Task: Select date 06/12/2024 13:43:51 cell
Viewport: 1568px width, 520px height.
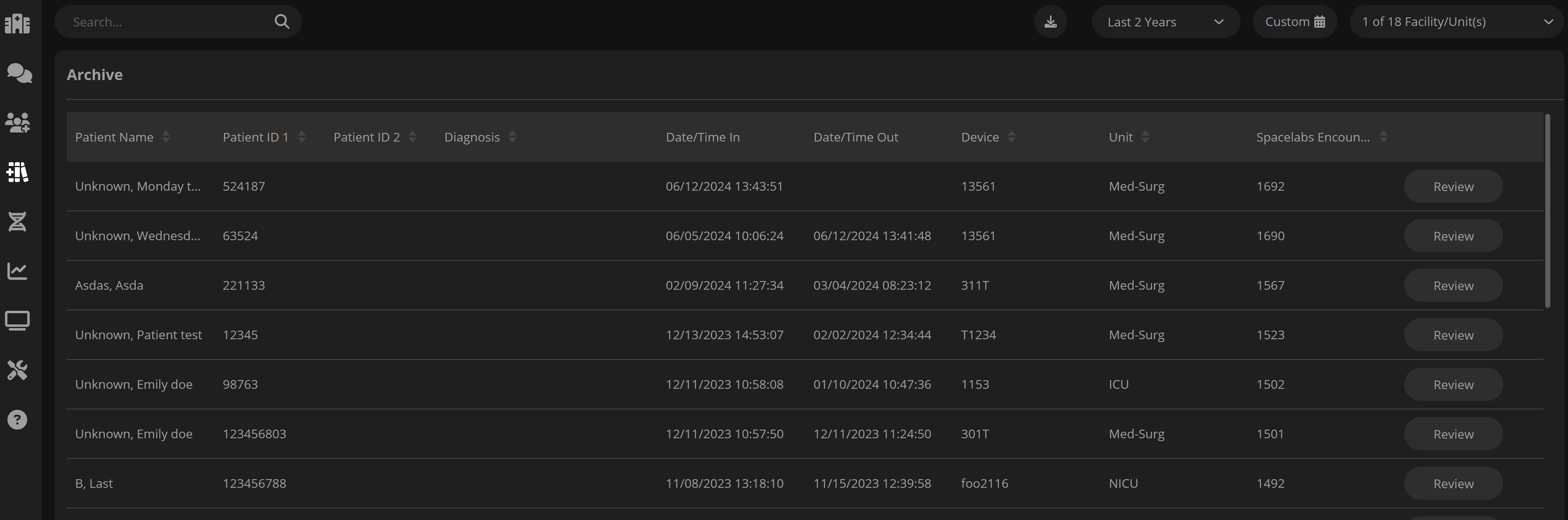Action: 724,186
